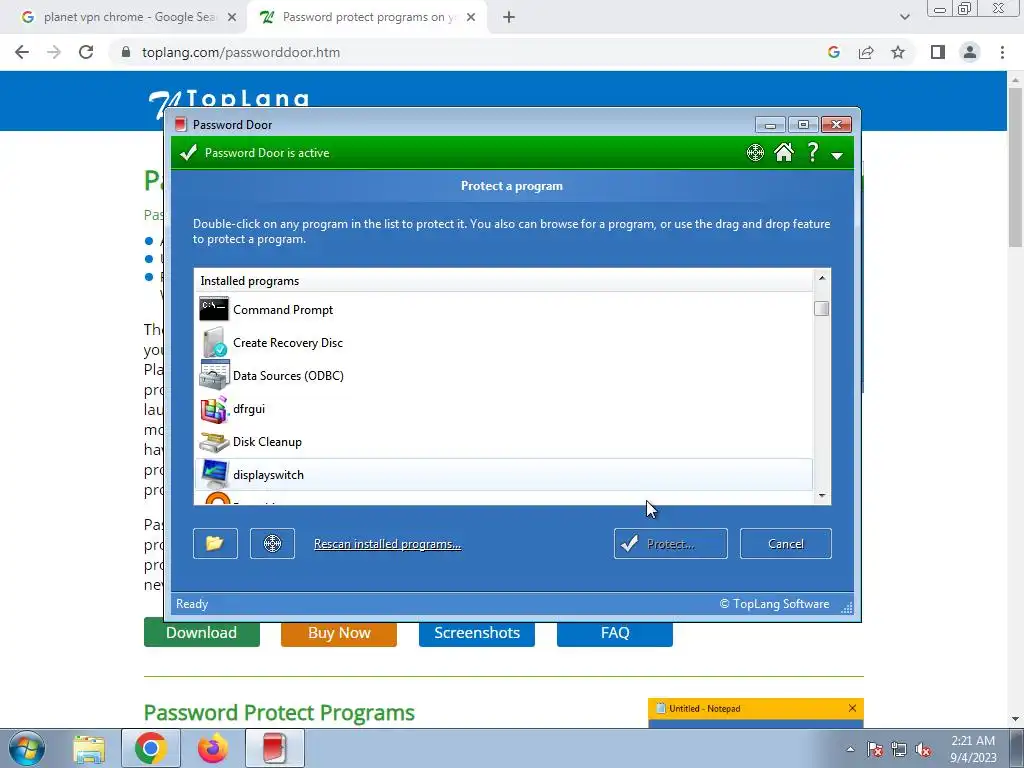Switch to planet vpn chrome Google Search tab
Screen dimensions: 1024x768
129,18
